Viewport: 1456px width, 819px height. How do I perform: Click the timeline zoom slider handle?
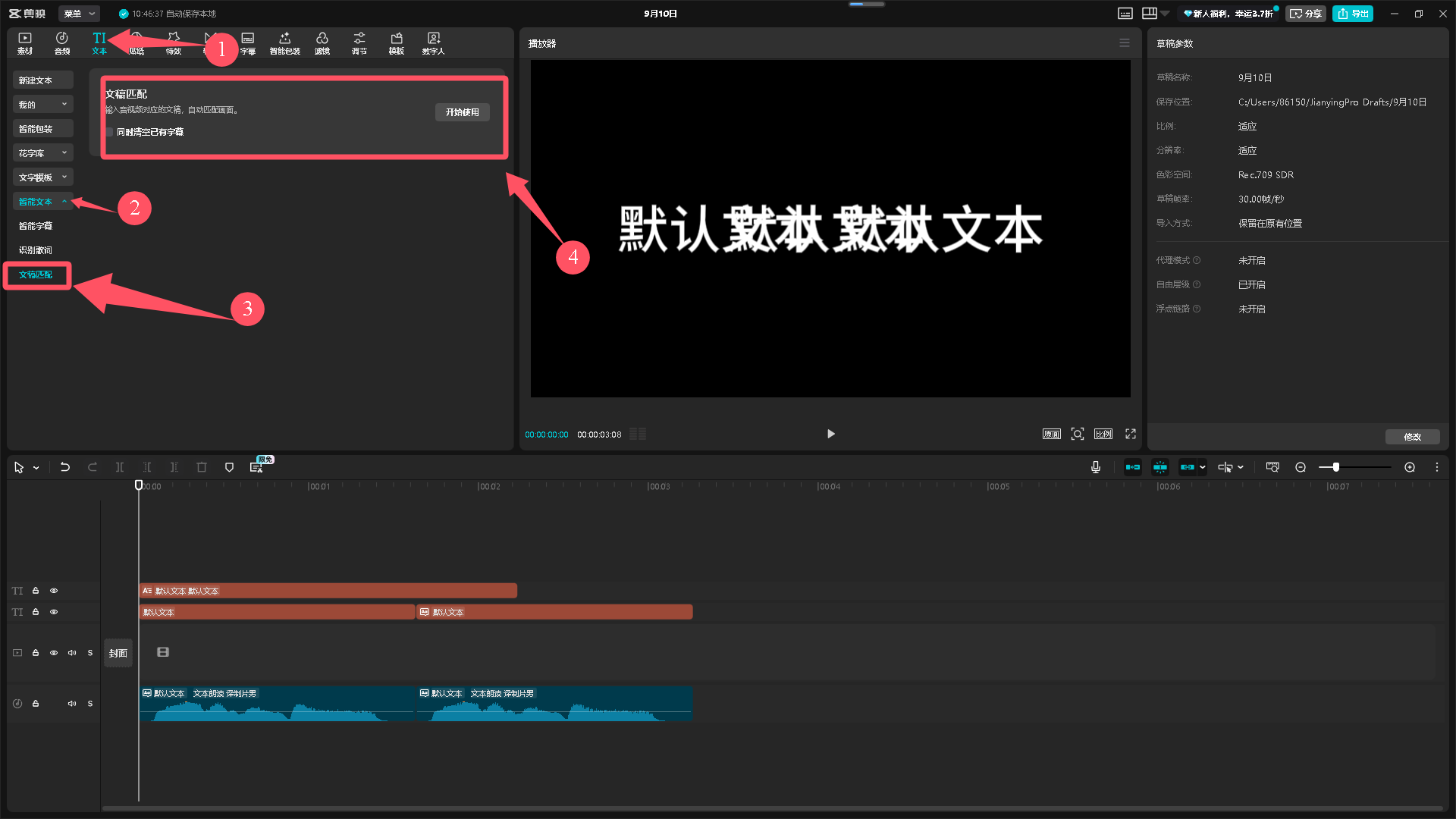pyautogui.click(x=1336, y=467)
